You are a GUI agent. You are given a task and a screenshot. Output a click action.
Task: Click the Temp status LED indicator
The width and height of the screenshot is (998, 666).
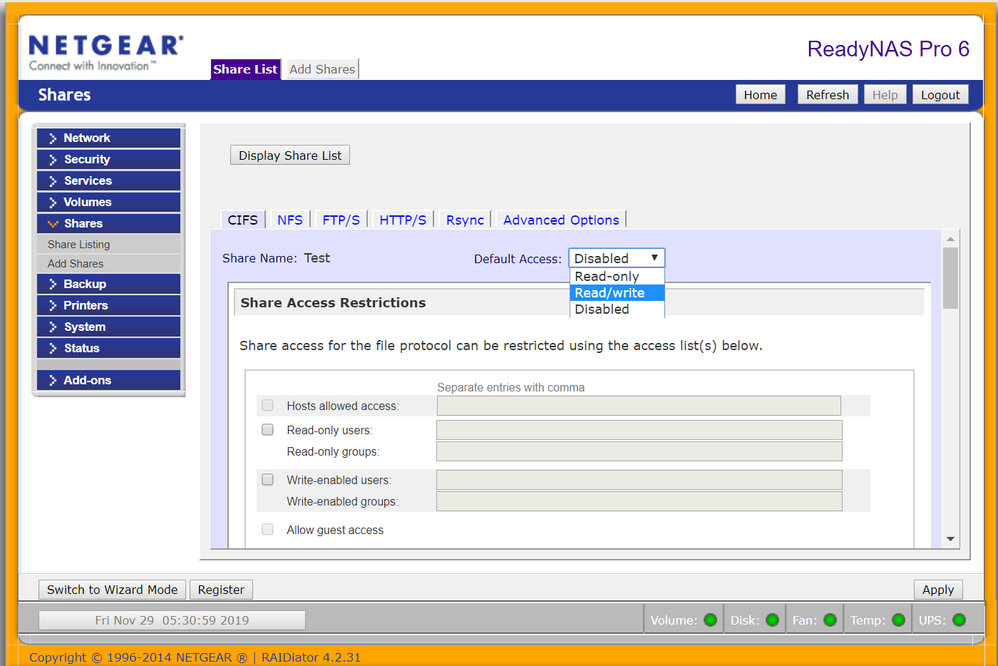(898, 620)
